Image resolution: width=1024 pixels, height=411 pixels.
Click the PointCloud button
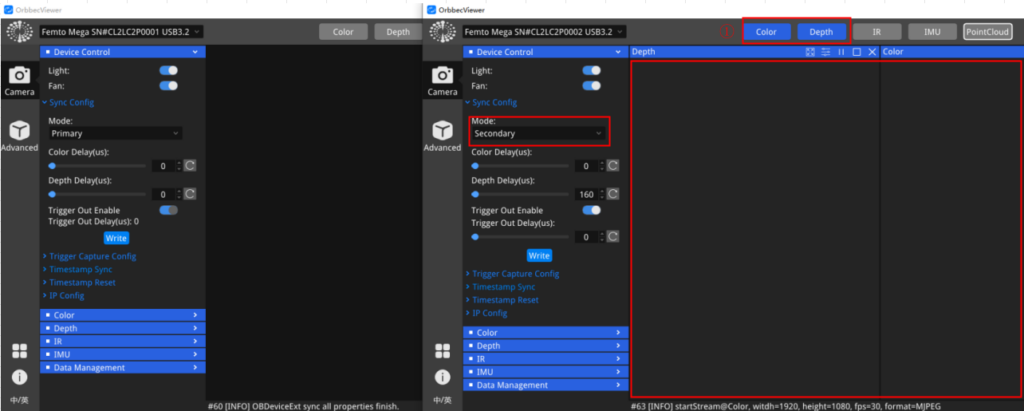987,32
